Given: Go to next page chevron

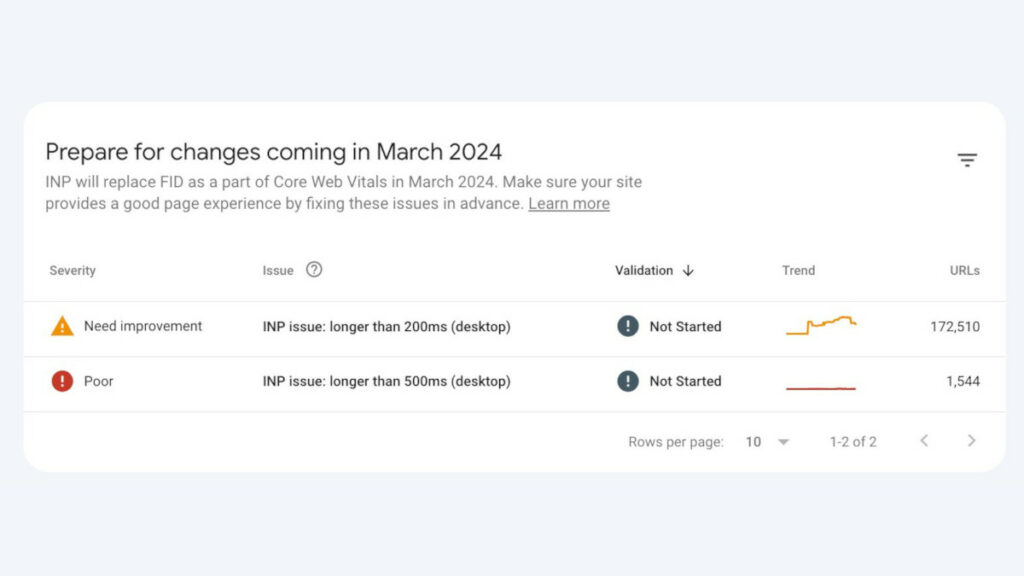Looking at the screenshot, I should tap(972, 441).
